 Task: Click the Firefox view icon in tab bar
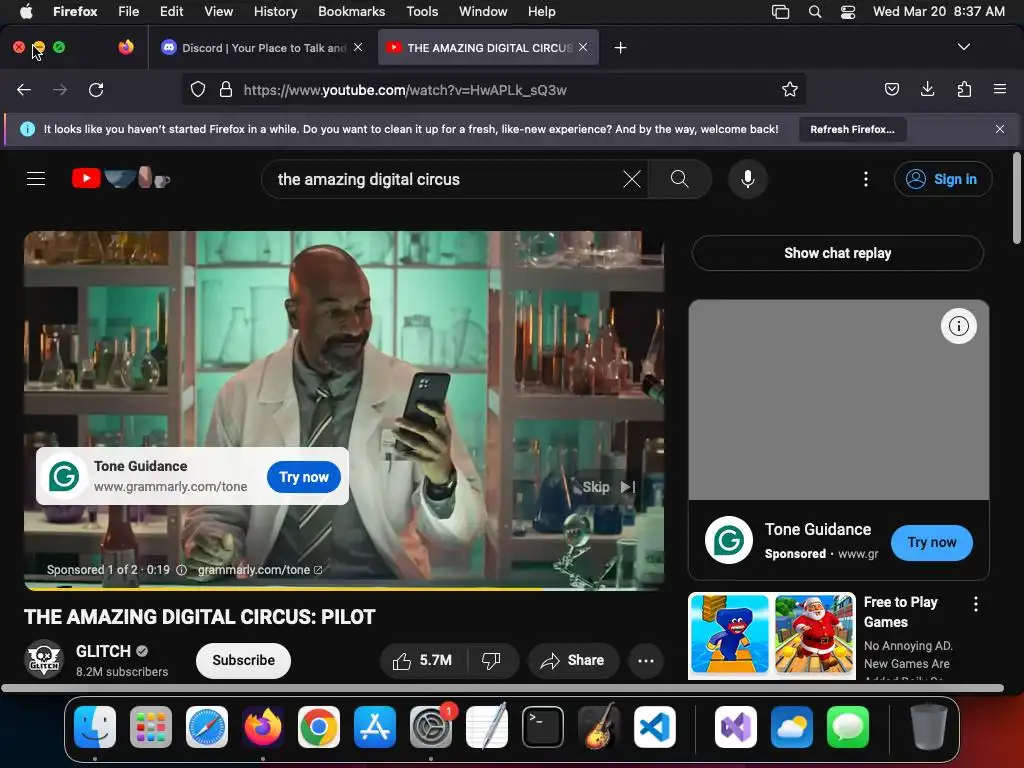[126, 47]
